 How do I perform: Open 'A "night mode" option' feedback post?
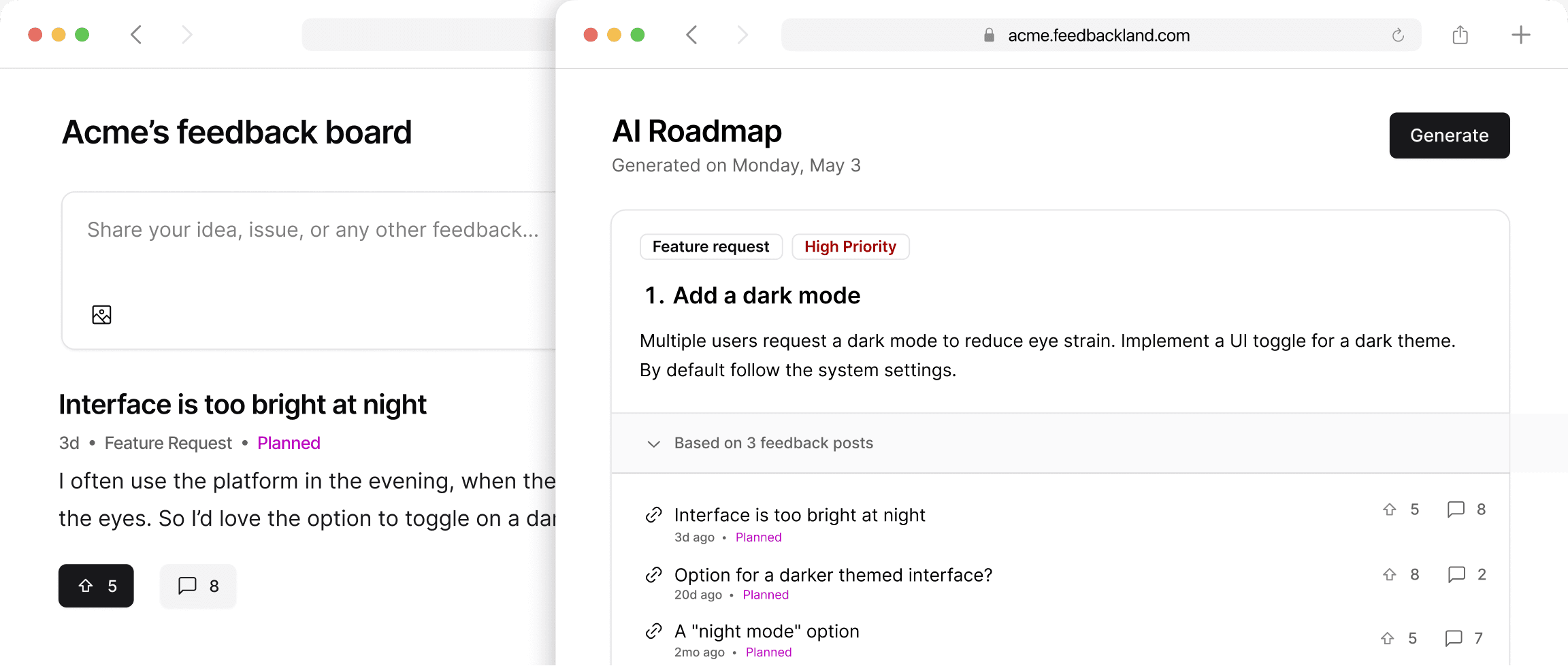click(x=766, y=631)
